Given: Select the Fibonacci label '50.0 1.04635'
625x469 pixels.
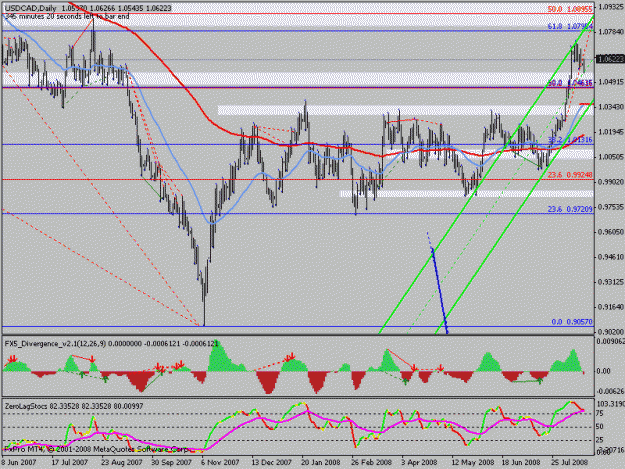Looking at the screenshot, I should 570,83.
